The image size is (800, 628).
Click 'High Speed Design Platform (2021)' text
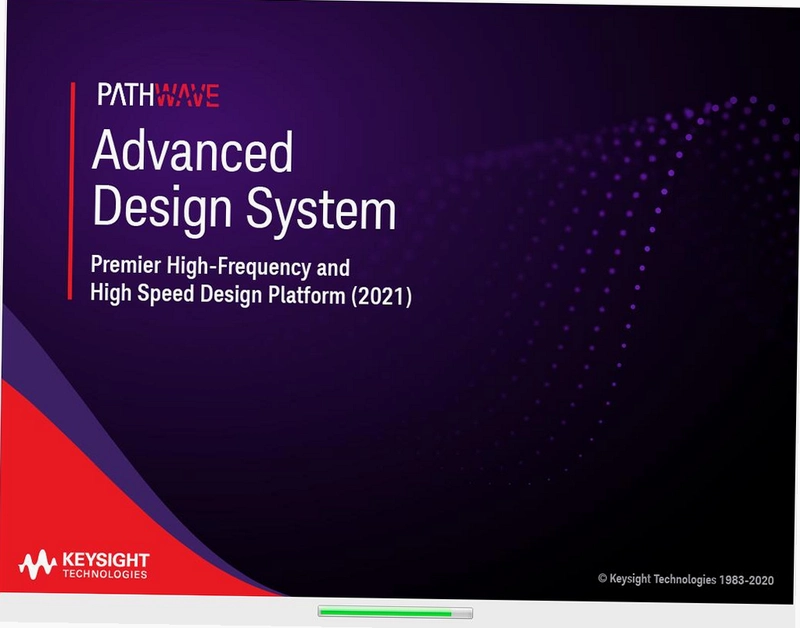pyautogui.click(x=251, y=295)
